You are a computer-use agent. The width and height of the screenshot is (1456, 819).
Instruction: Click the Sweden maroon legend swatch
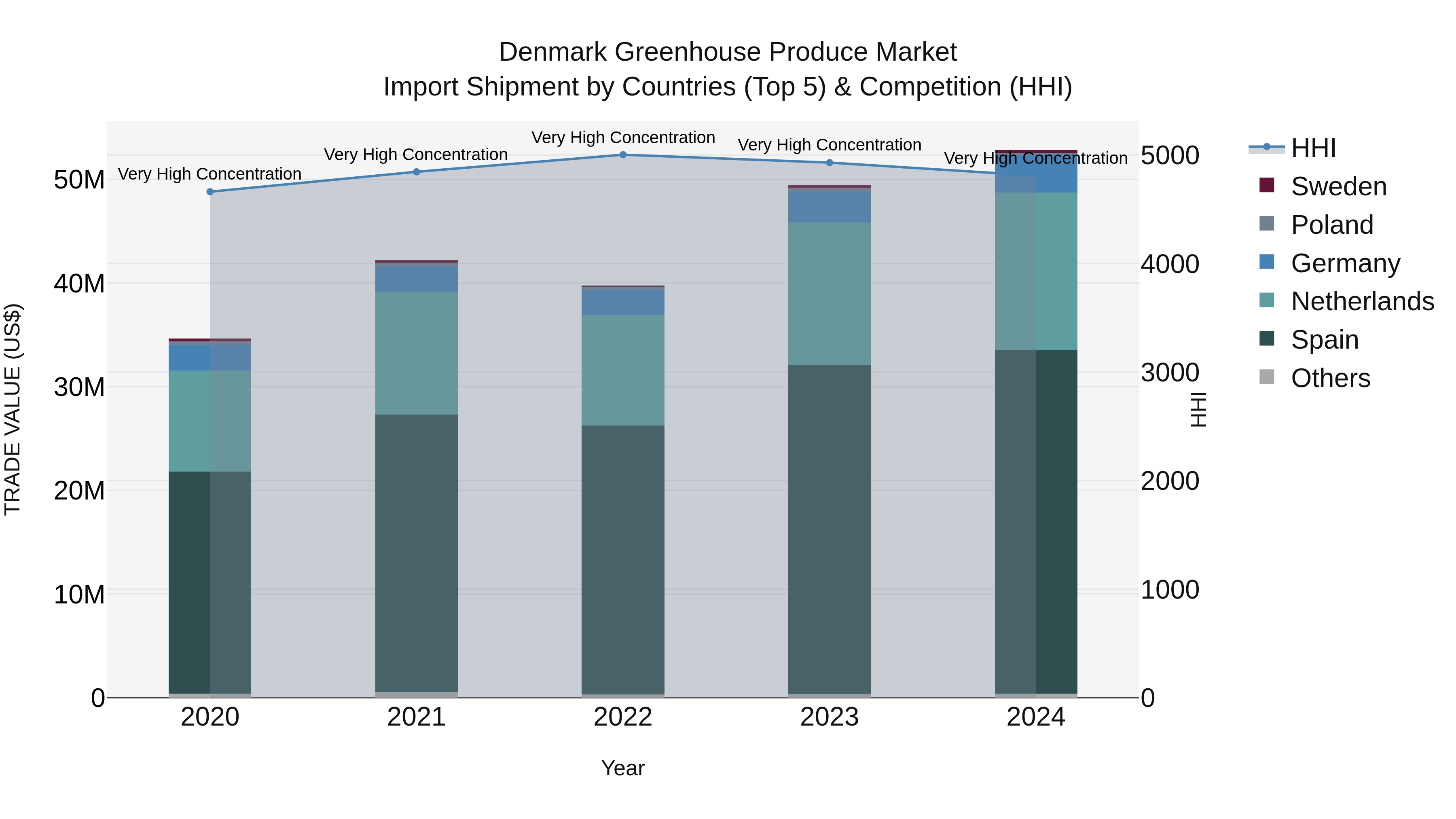click(x=1267, y=185)
